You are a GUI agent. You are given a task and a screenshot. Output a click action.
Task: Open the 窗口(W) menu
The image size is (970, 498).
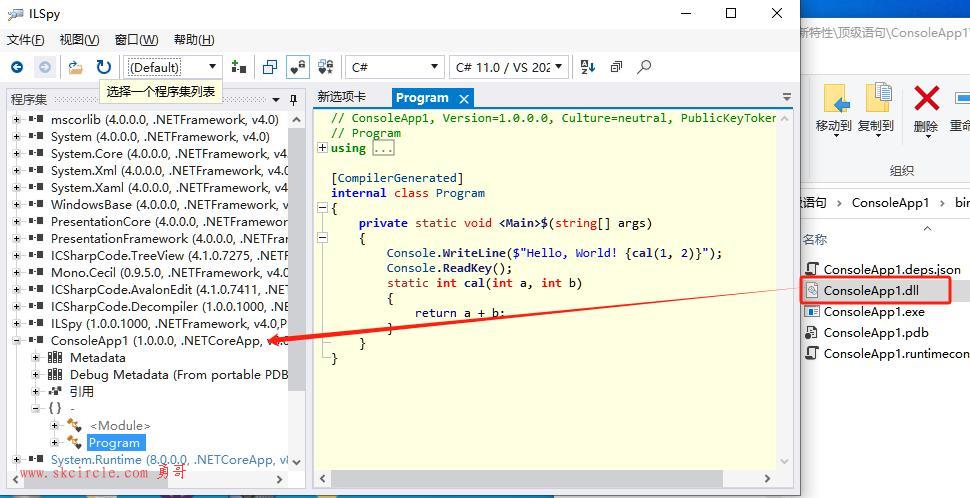click(x=137, y=40)
